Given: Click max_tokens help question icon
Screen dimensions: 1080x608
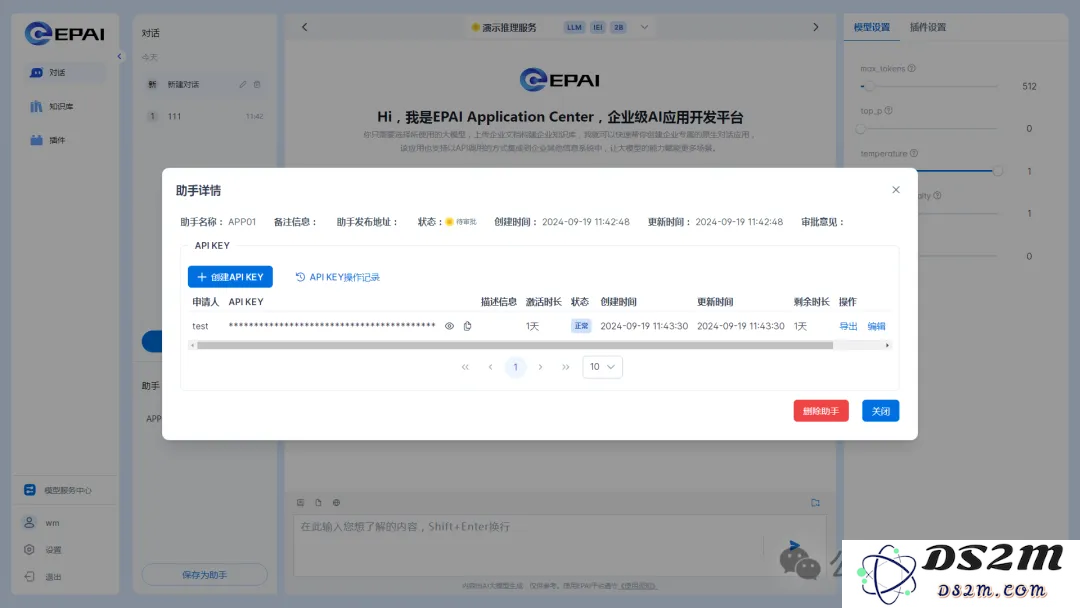Looking at the screenshot, I should [911, 68].
